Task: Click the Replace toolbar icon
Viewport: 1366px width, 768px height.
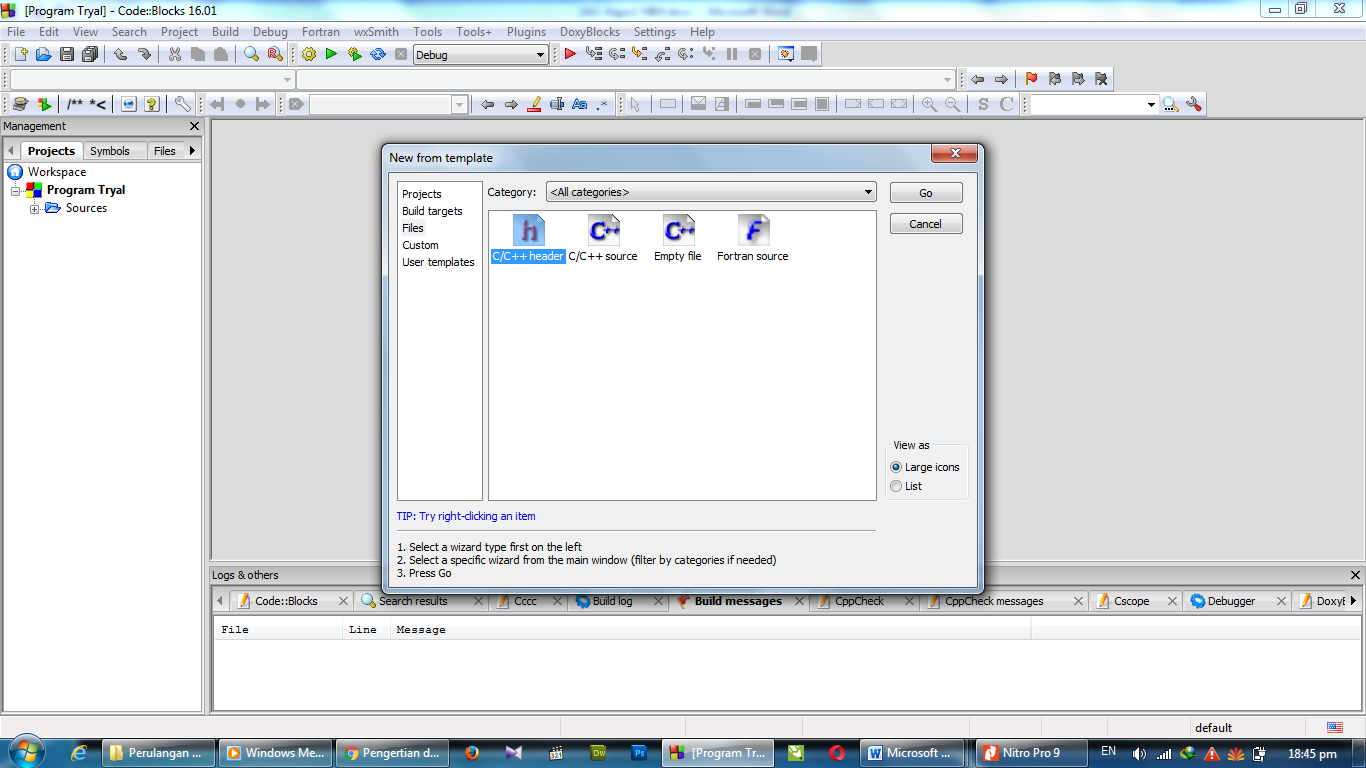Action: coord(275,54)
